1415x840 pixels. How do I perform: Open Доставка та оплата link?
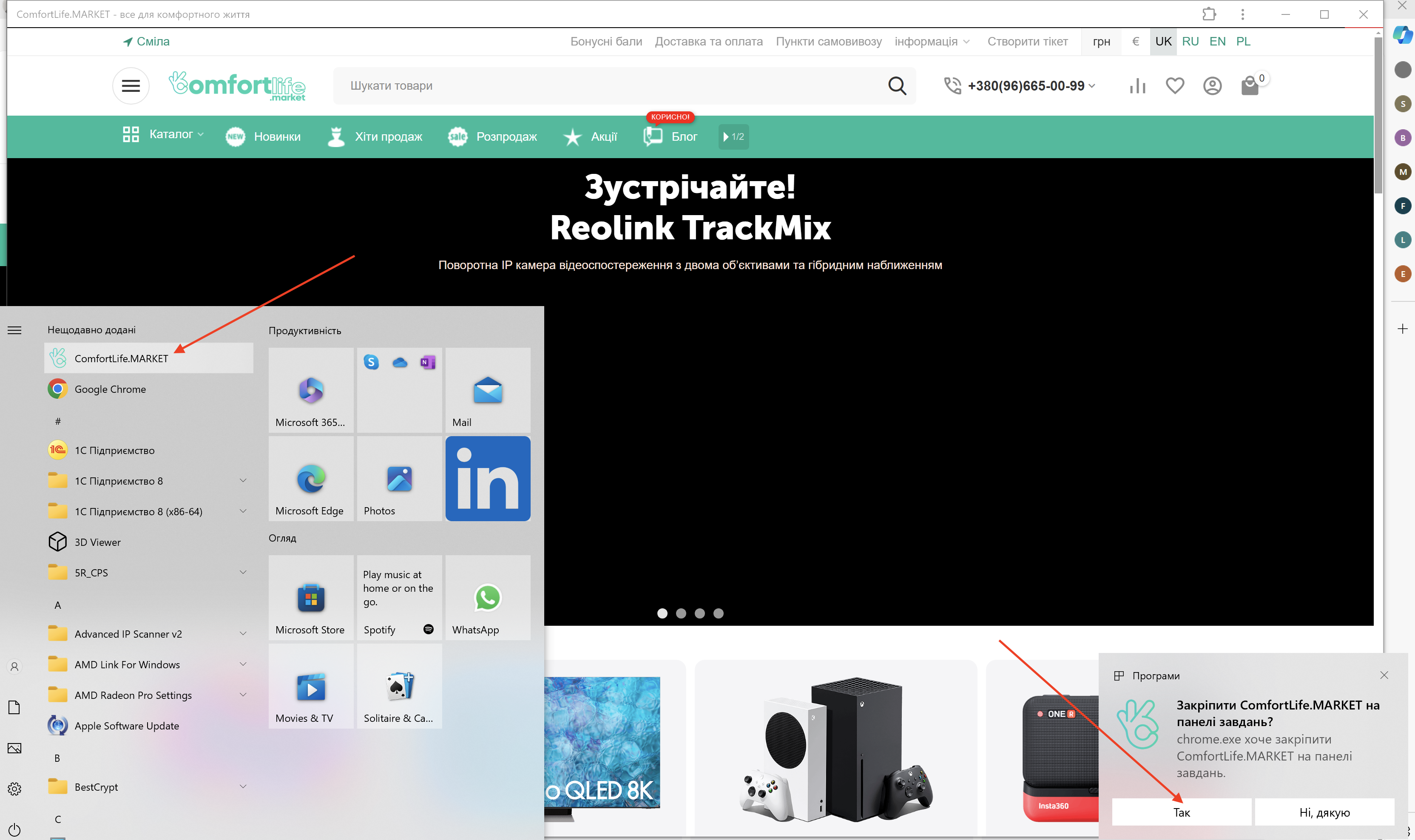709,41
